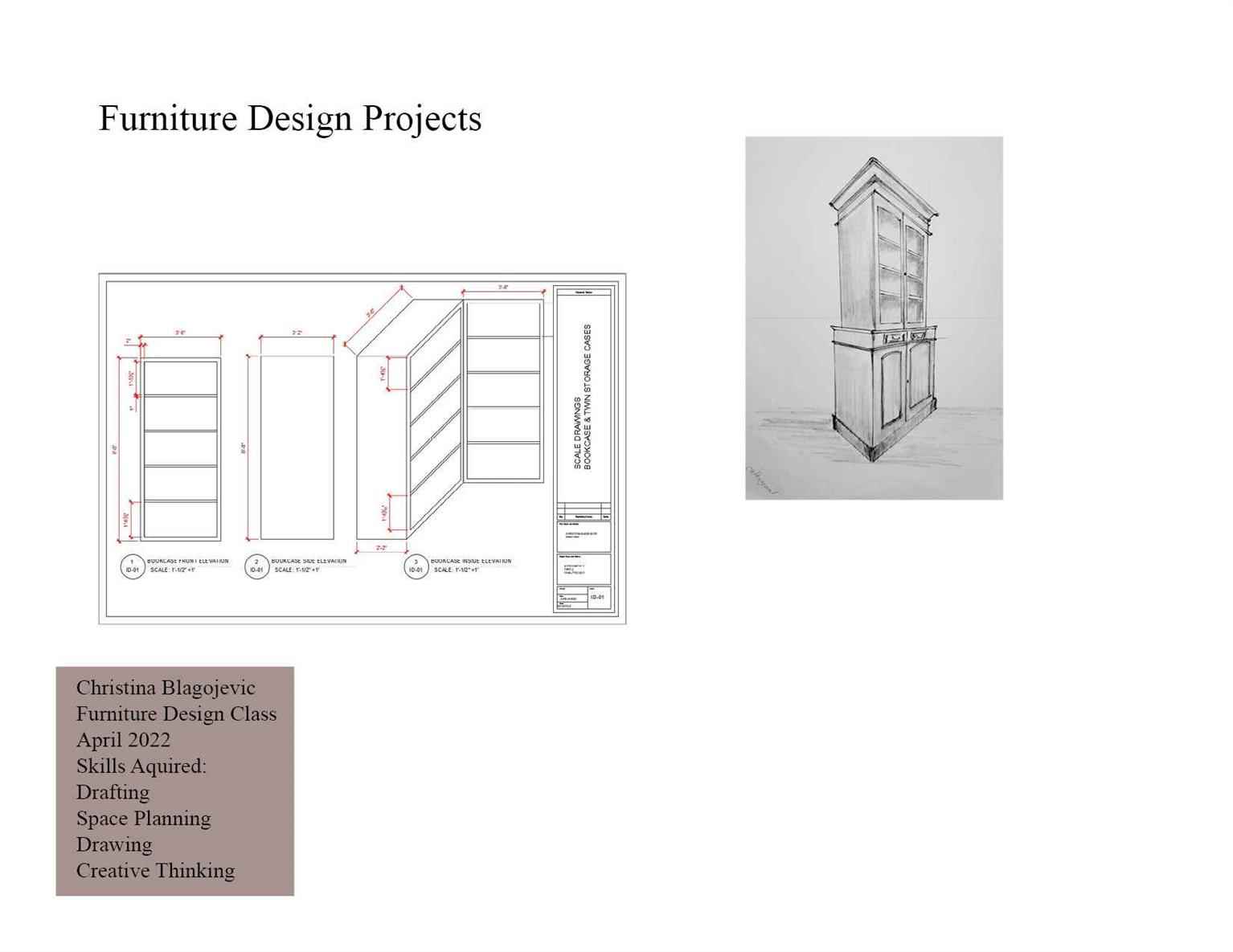The height and width of the screenshot is (952, 1233).
Task: Click the 'Skills Aquired:' label
Action: (x=141, y=766)
